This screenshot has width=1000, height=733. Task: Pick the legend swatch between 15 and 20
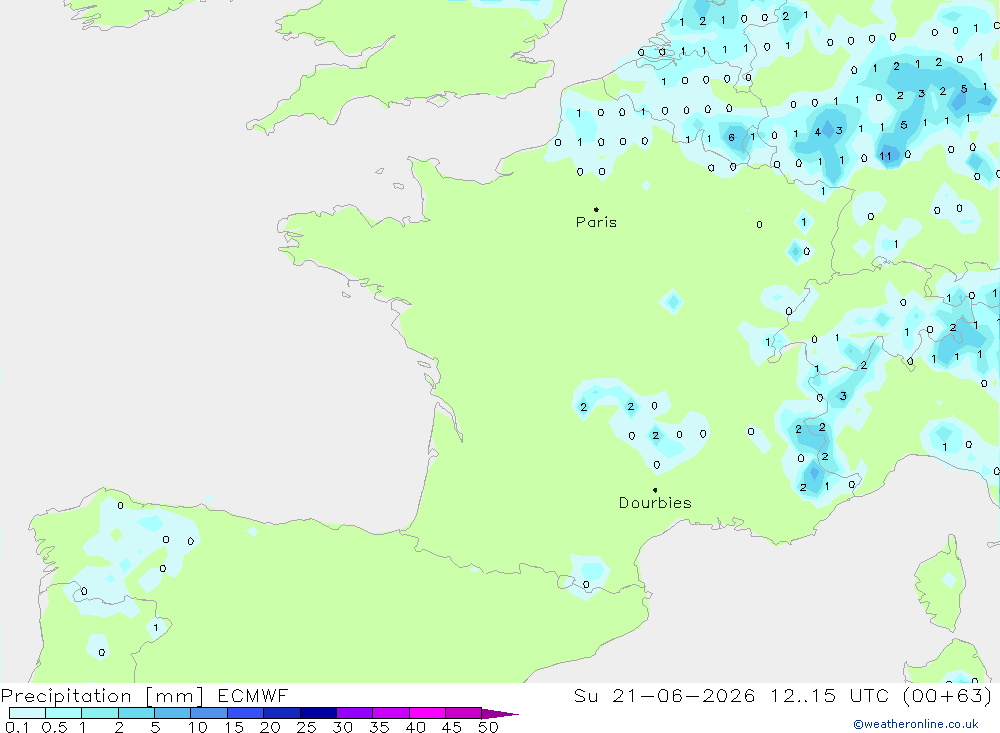[x=246, y=713]
